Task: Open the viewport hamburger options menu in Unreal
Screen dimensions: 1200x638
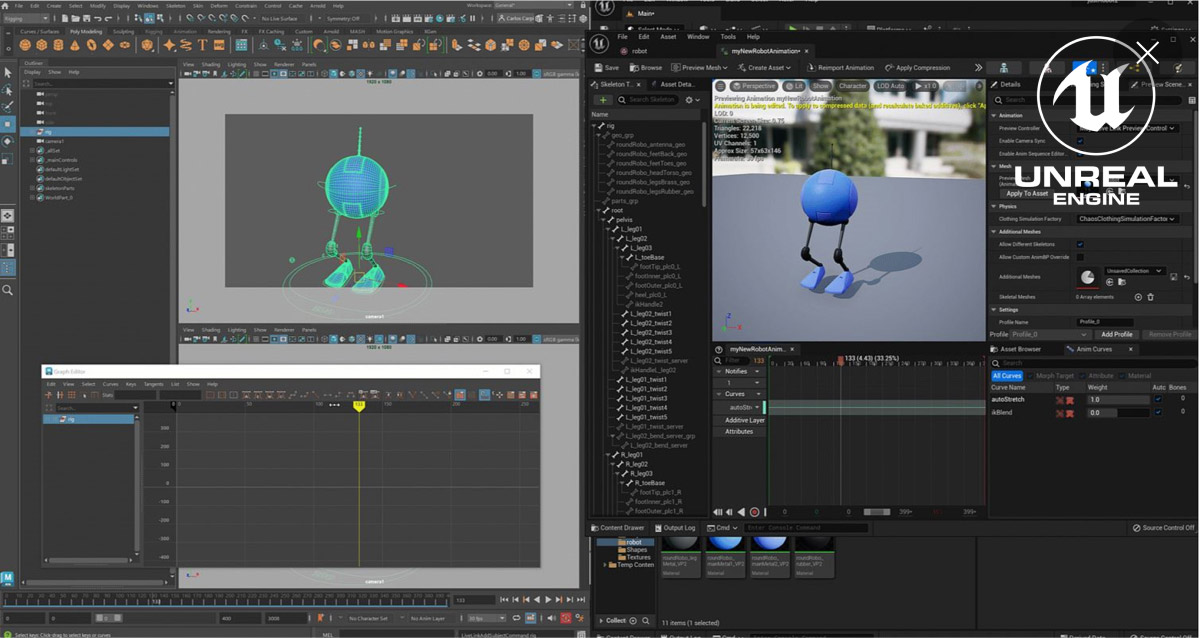Action: (x=721, y=86)
